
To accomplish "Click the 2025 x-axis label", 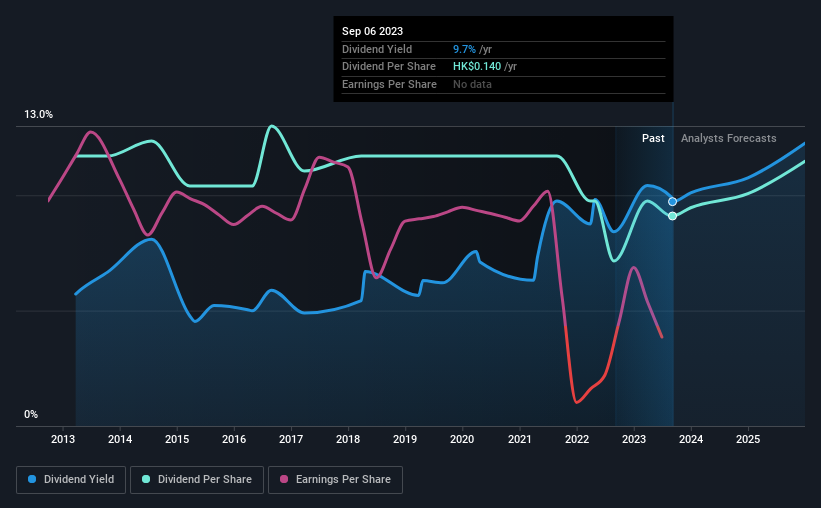I will click(748, 439).
